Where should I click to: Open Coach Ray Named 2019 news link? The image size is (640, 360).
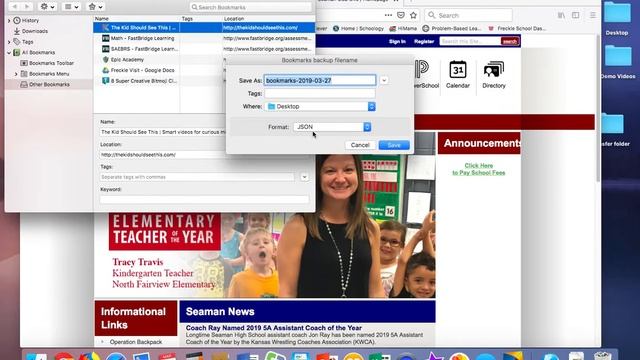pos(273,328)
